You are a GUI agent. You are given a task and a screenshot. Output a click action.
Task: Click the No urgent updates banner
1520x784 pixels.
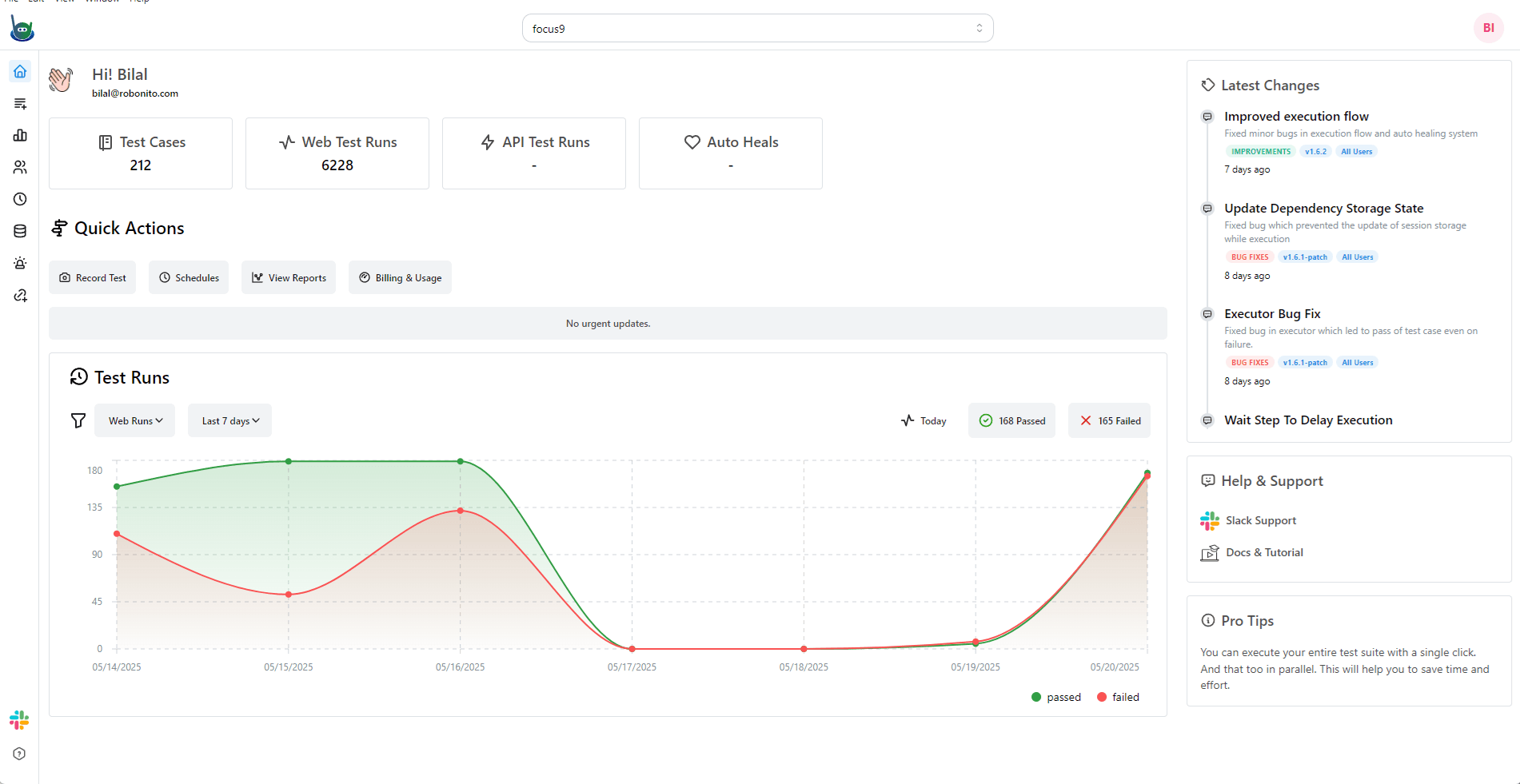tap(608, 324)
